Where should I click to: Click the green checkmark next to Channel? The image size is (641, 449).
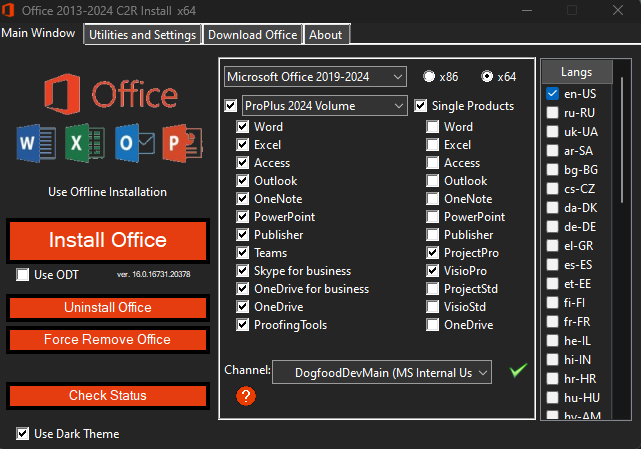point(518,370)
